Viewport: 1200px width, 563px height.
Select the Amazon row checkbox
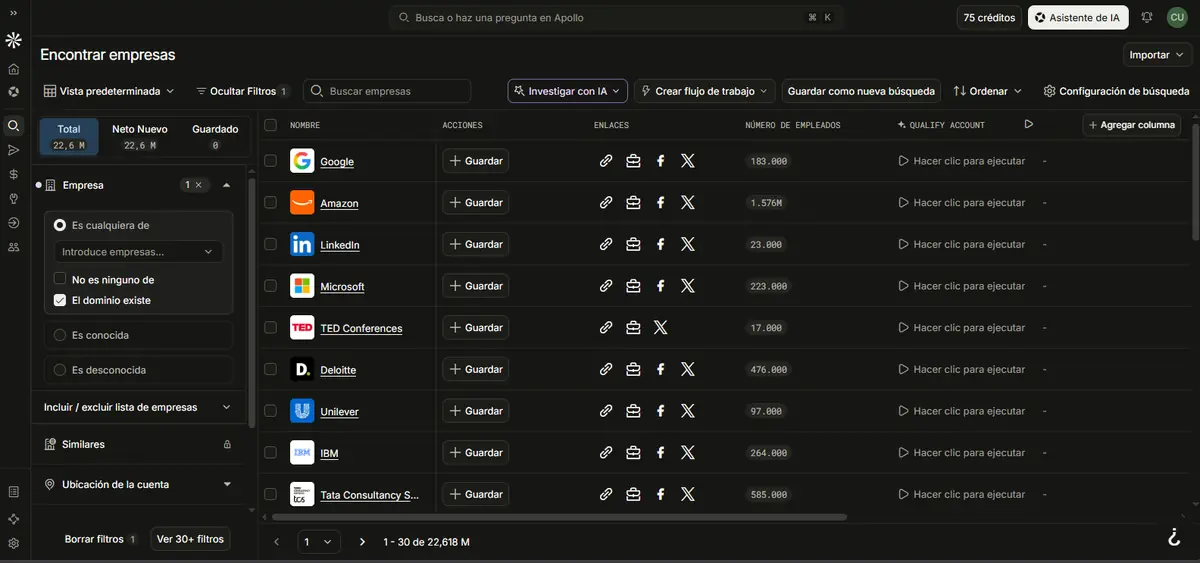tap(270, 202)
